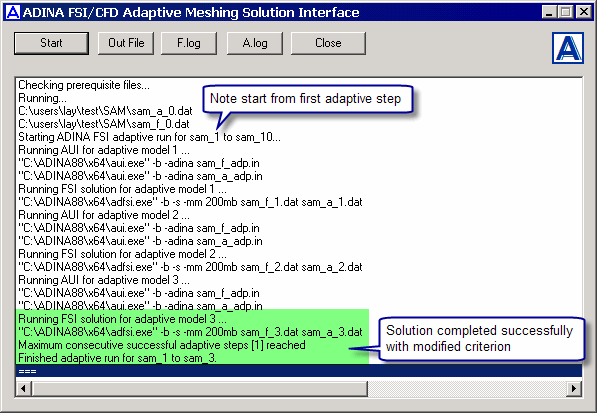
Task: Open the F.log file
Action: [189, 43]
